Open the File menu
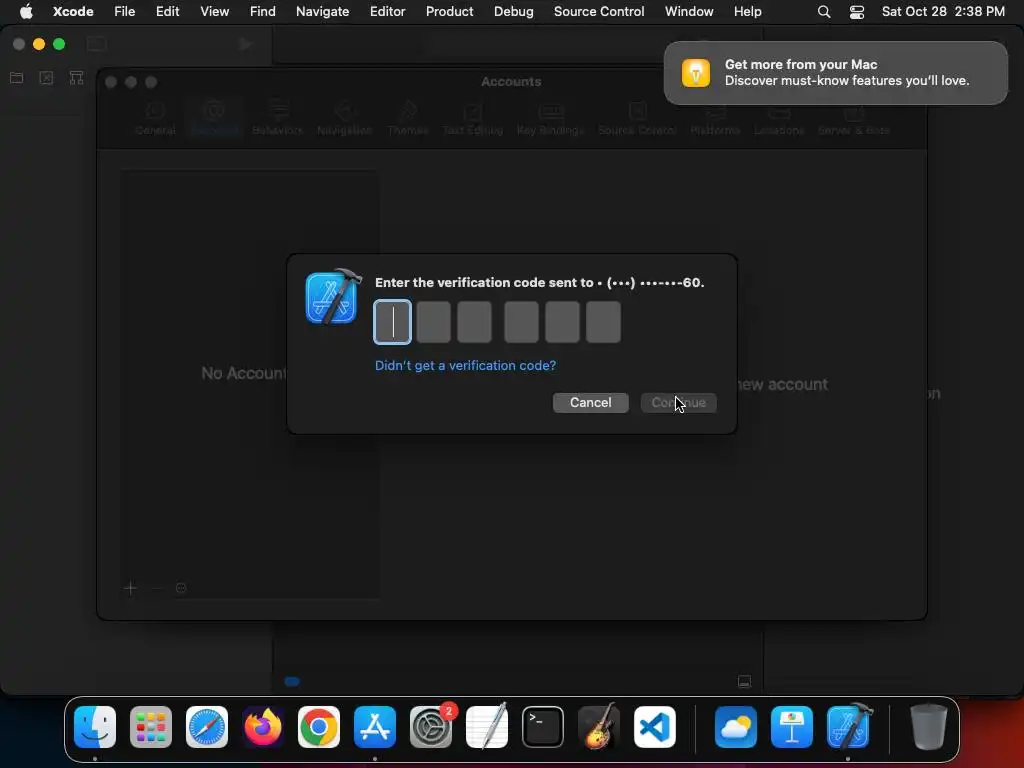1024x768 pixels. [x=124, y=11]
